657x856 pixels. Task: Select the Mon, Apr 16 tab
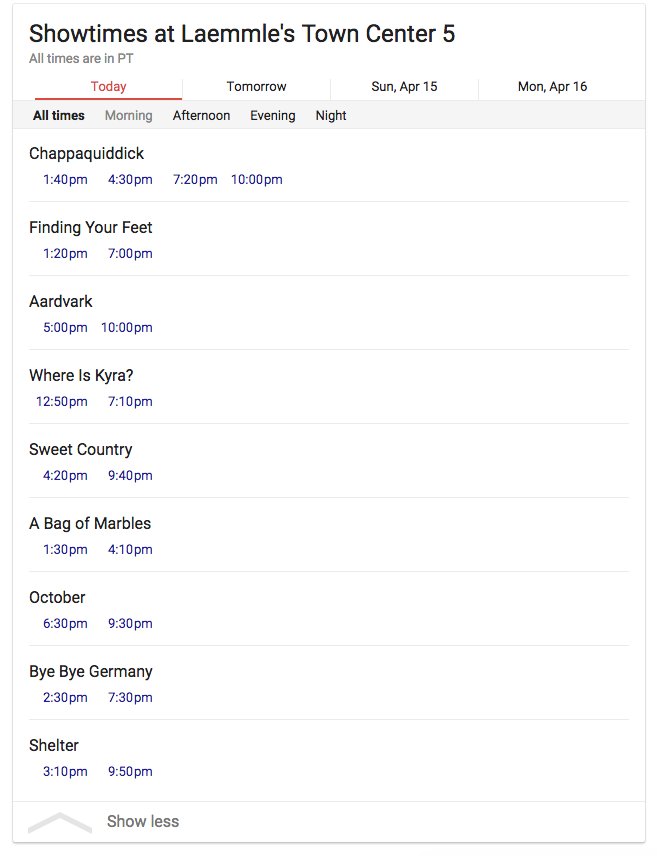tap(552, 87)
